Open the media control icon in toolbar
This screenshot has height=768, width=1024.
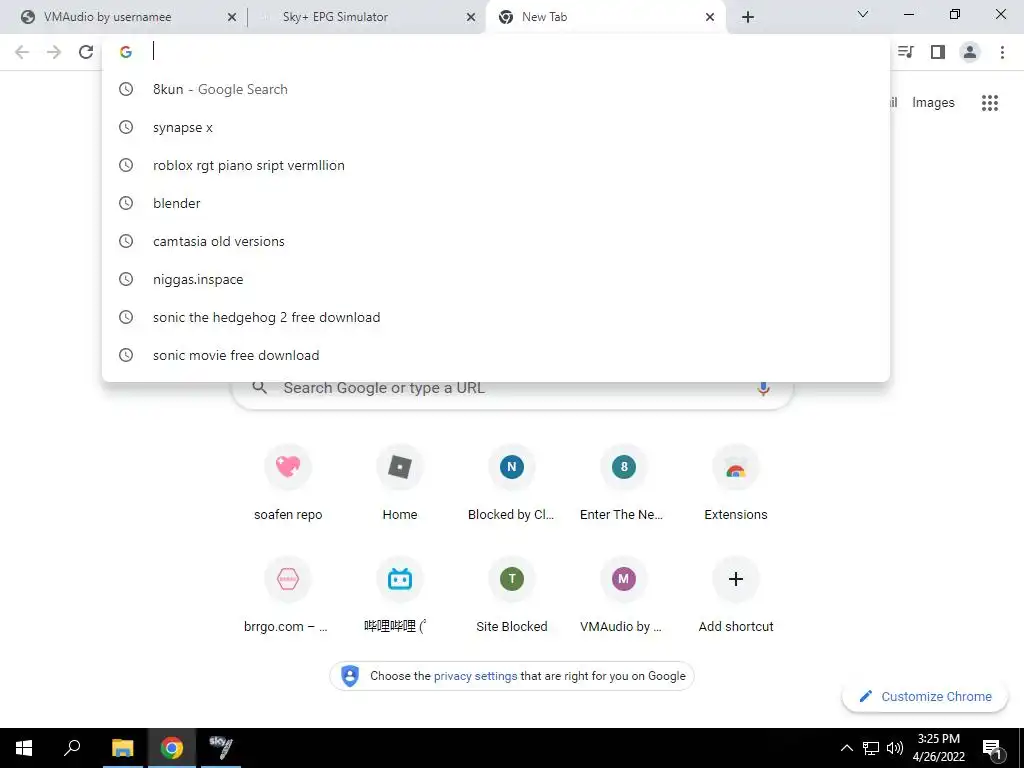[x=906, y=52]
